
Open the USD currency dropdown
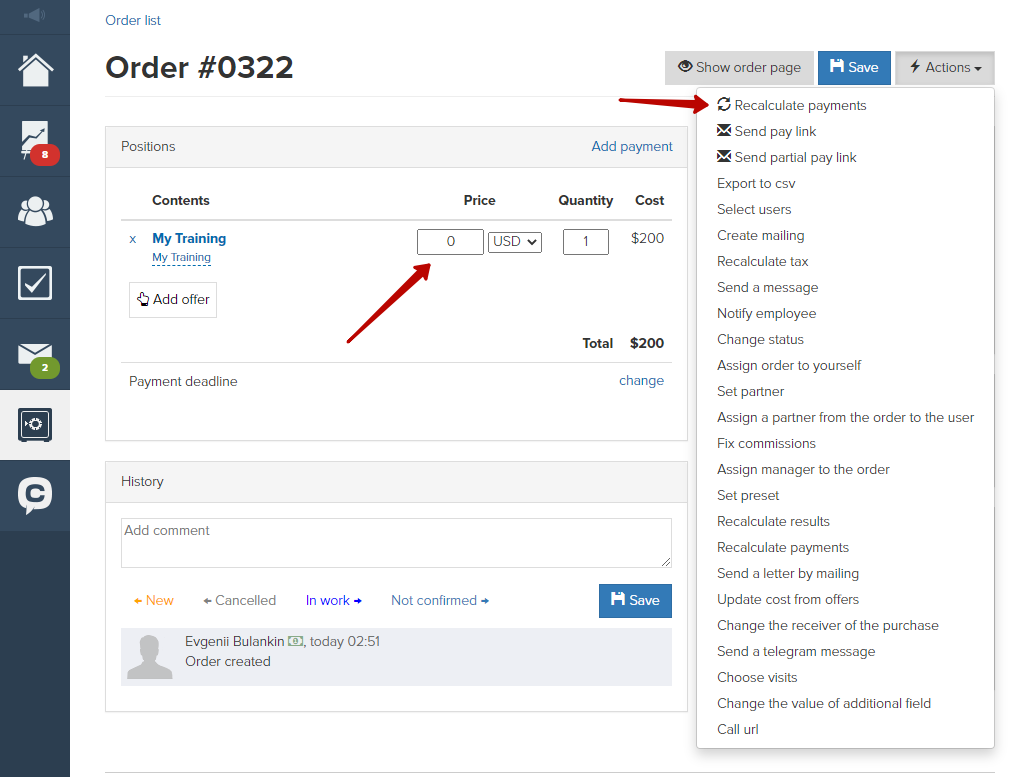pyautogui.click(x=515, y=241)
